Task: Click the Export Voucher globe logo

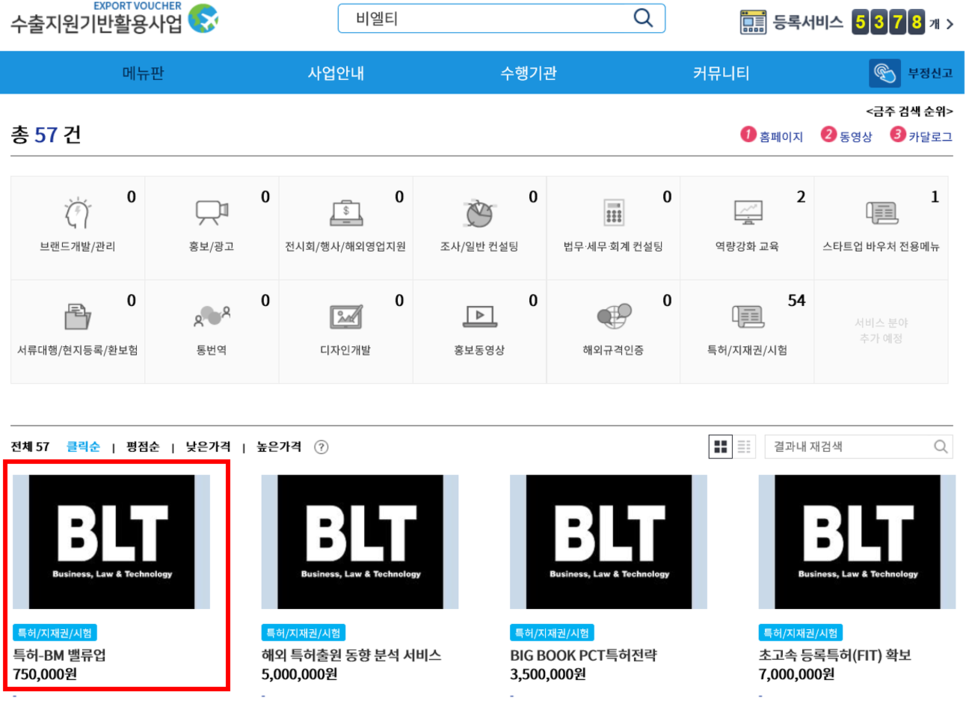Action: tap(203, 19)
